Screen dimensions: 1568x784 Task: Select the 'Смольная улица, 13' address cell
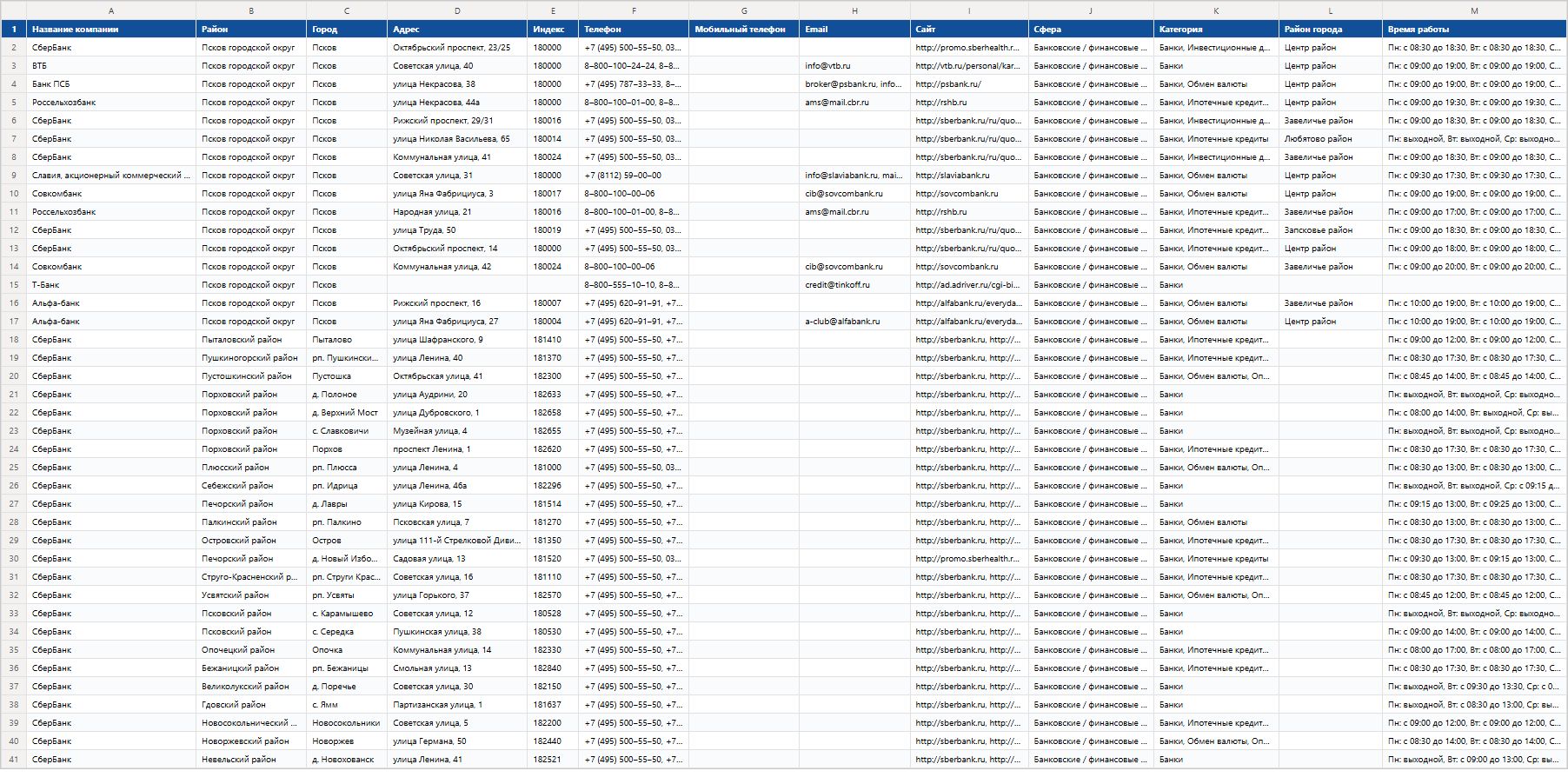coord(457,668)
